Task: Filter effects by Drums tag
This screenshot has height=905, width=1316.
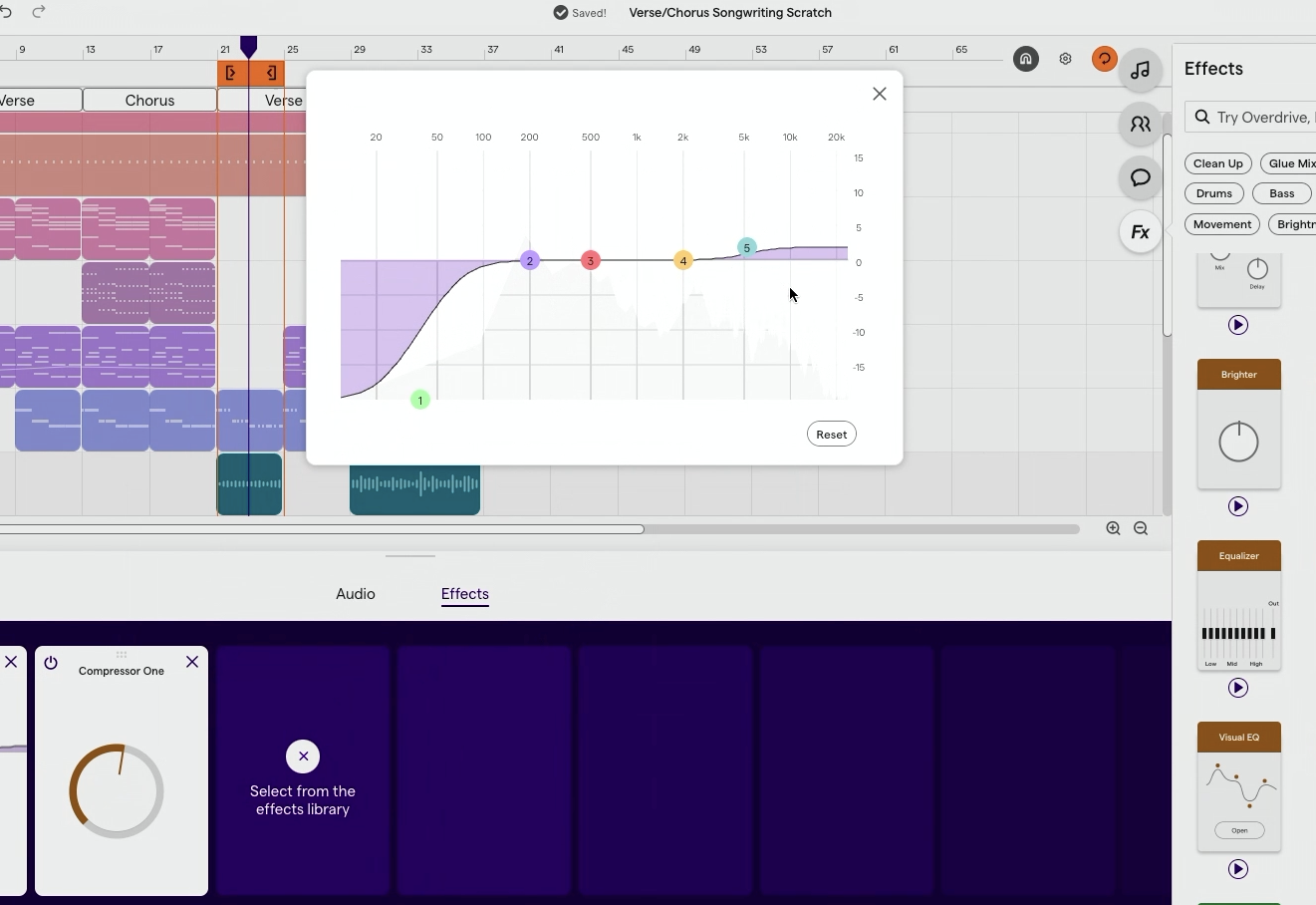Action: [x=1214, y=193]
